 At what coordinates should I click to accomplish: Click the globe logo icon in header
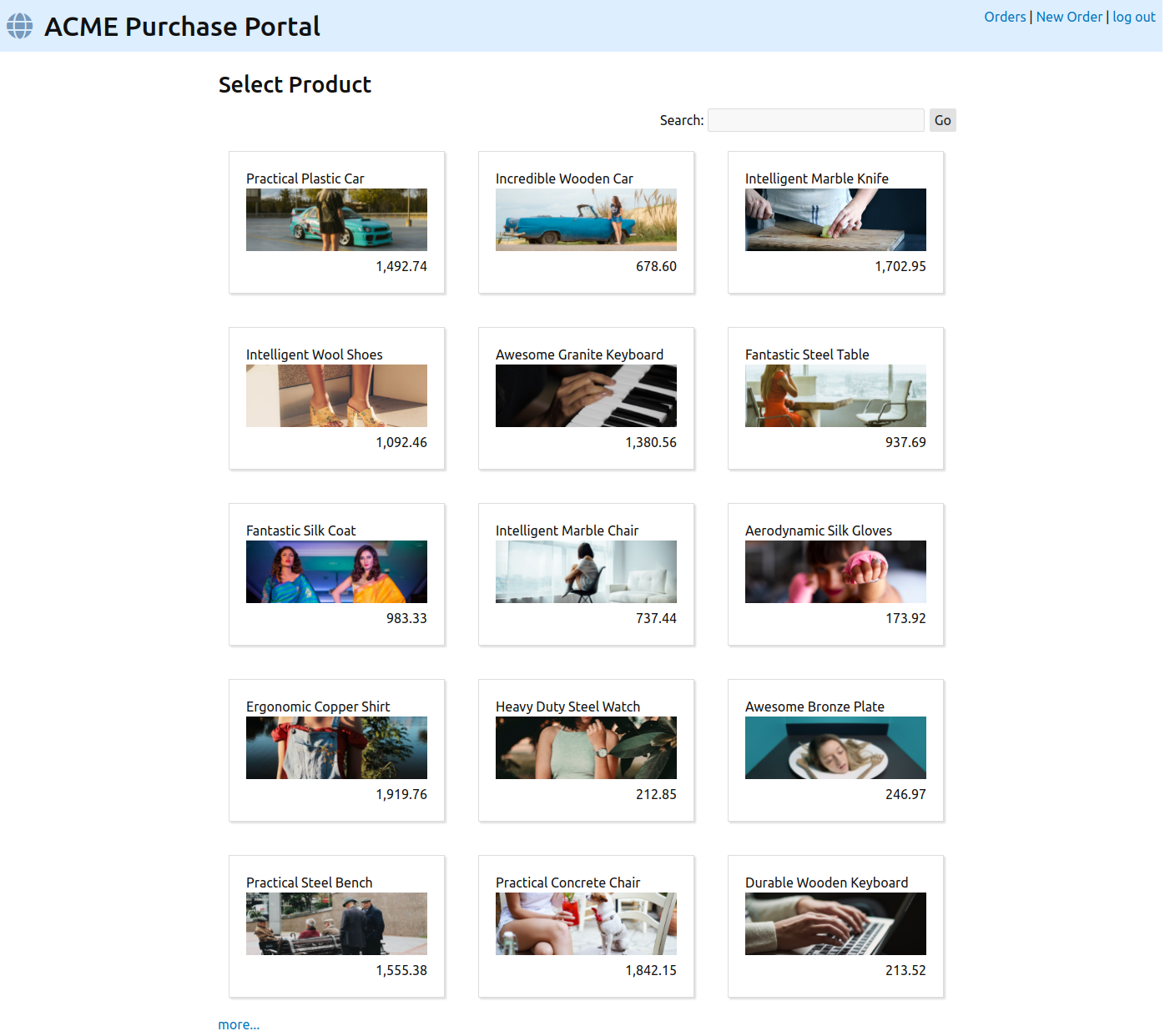(x=20, y=26)
